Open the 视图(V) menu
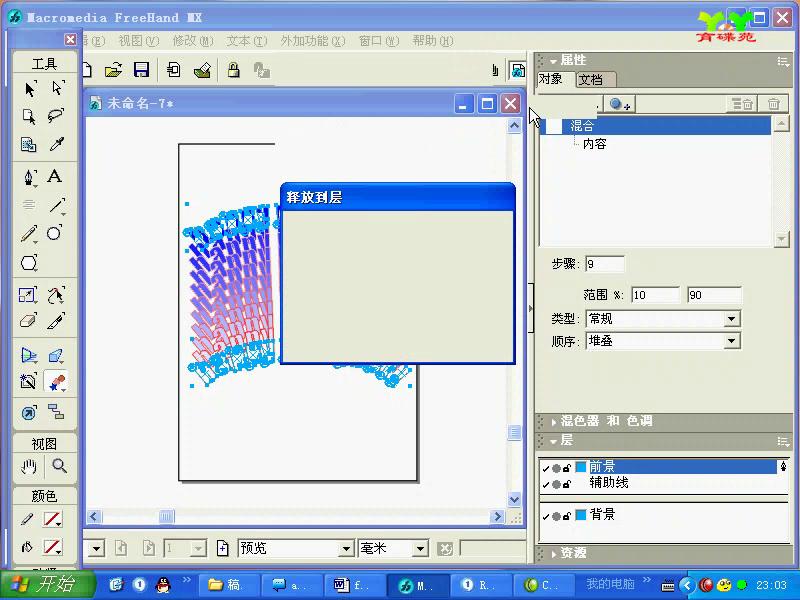Viewport: 800px width, 600px height. pyautogui.click(x=139, y=41)
